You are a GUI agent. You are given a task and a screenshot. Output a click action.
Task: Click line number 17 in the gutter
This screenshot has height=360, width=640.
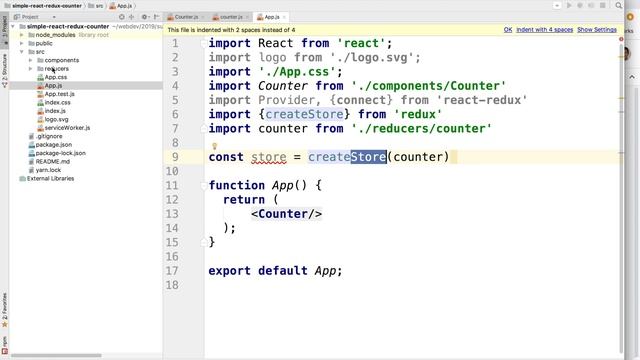pyautogui.click(x=172, y=271)
